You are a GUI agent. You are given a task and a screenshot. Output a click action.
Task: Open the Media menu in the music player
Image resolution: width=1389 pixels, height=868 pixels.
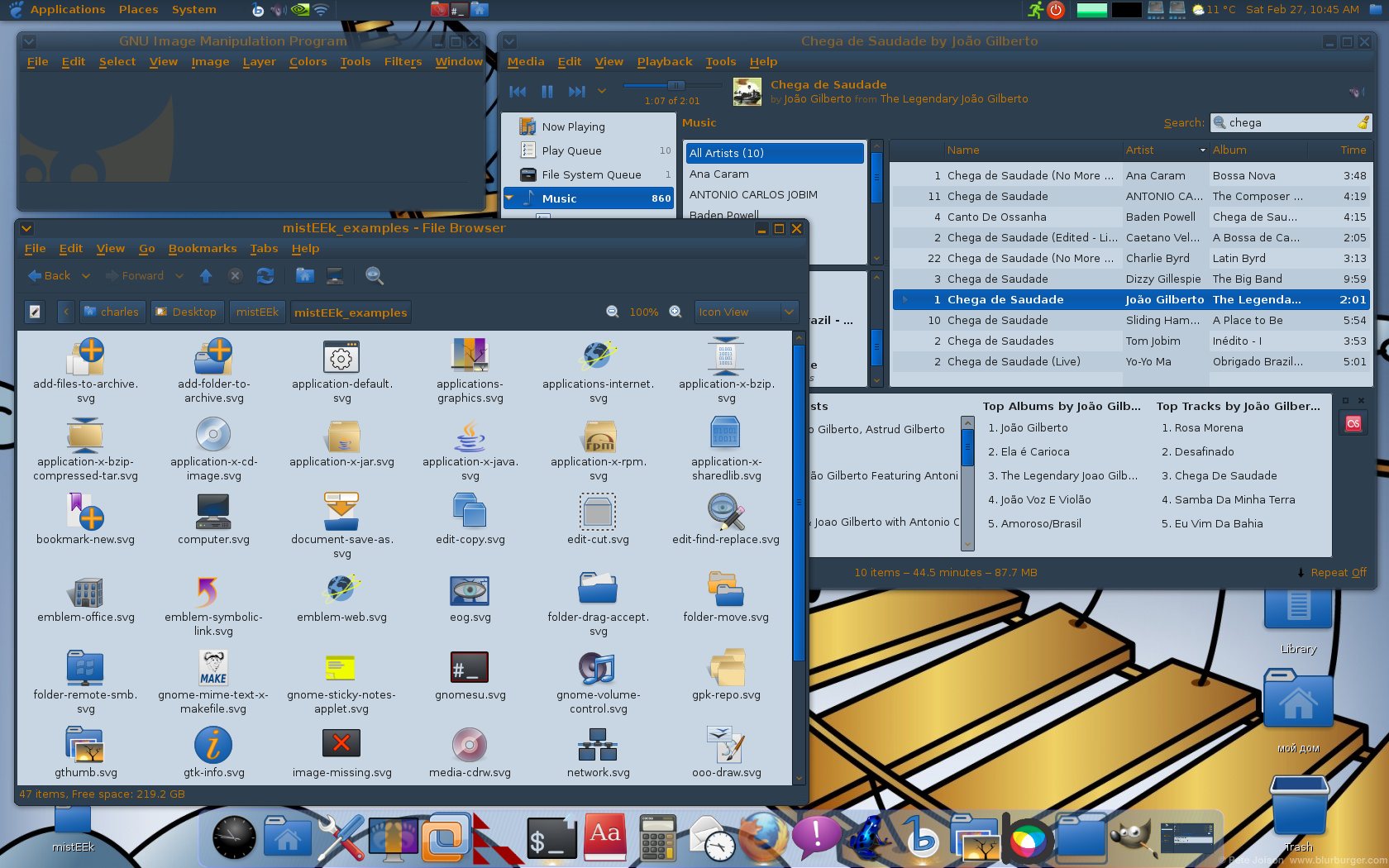click(526, 61)
